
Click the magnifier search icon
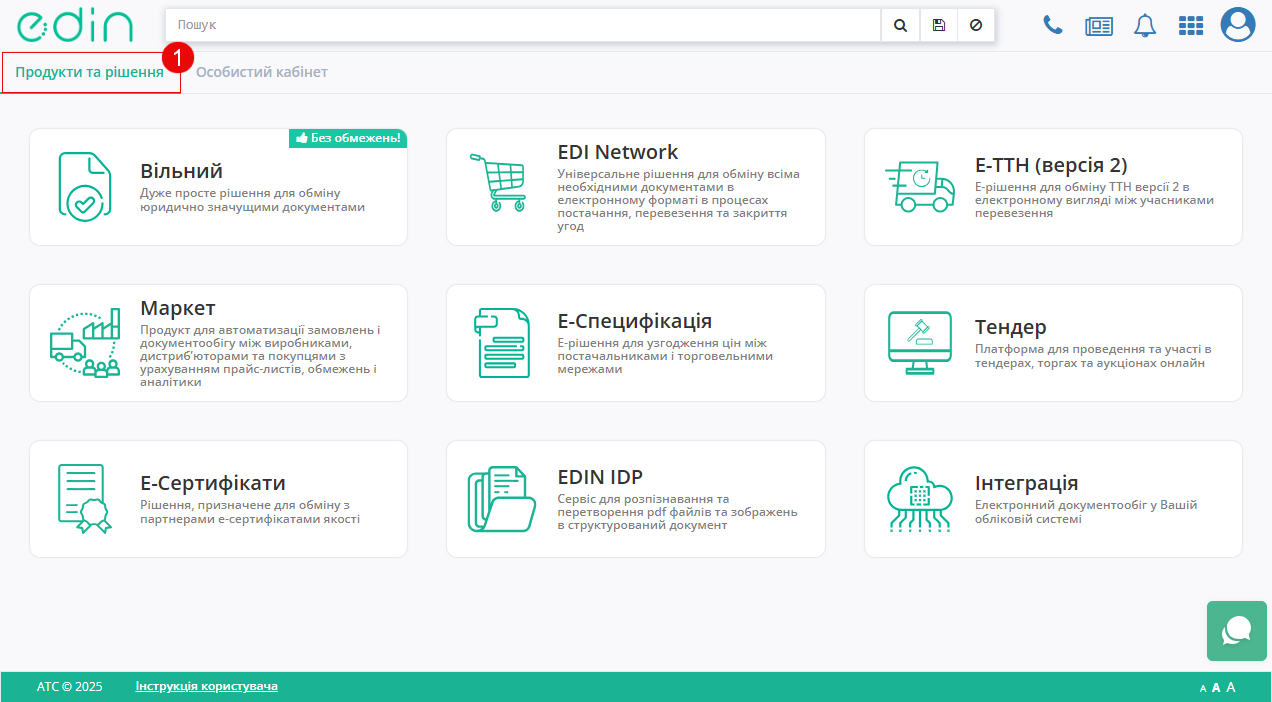900,25
